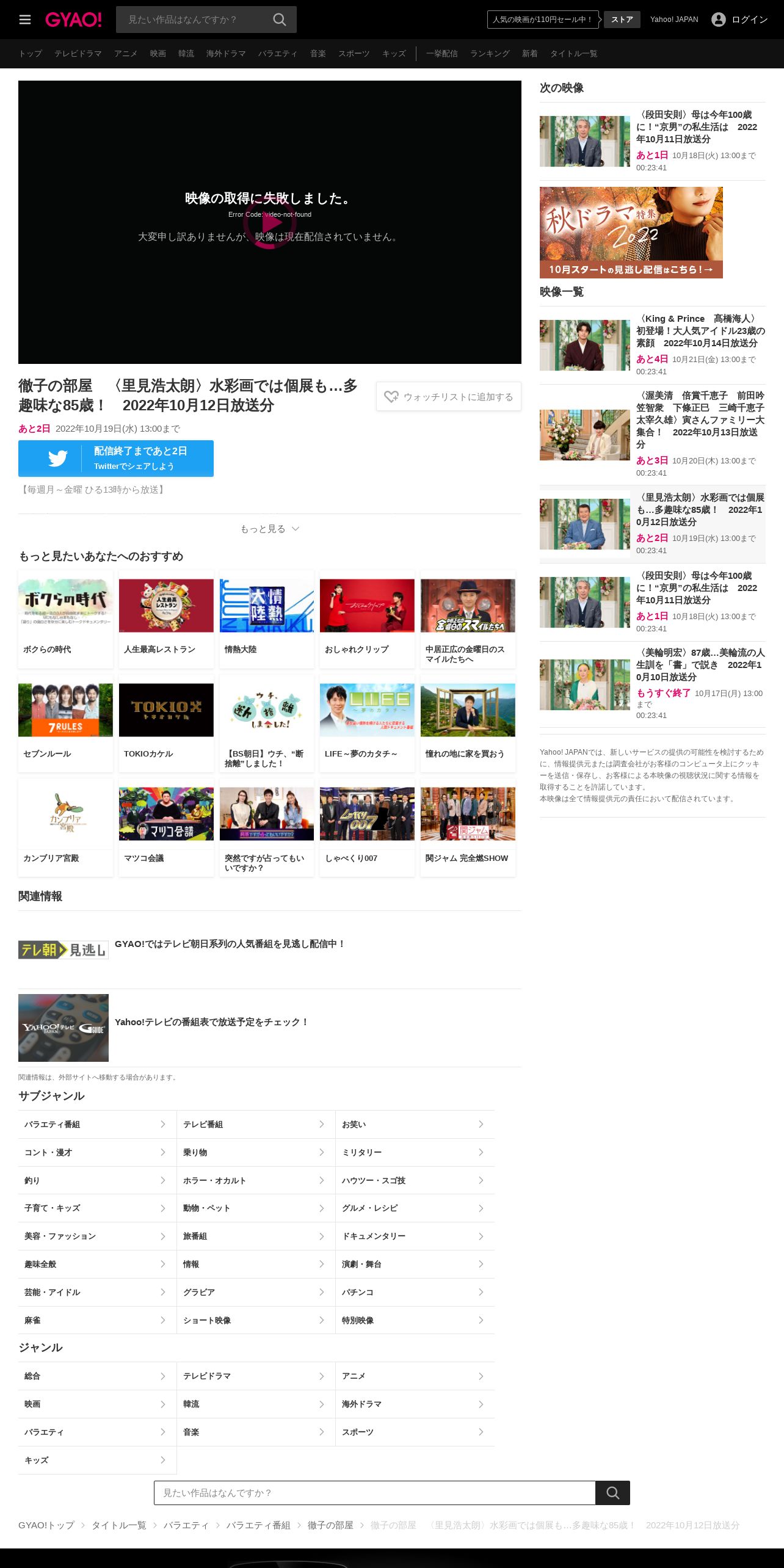
Task: Open ボクらの時代 recommendation thumbnail
Action: click(65, 606)
